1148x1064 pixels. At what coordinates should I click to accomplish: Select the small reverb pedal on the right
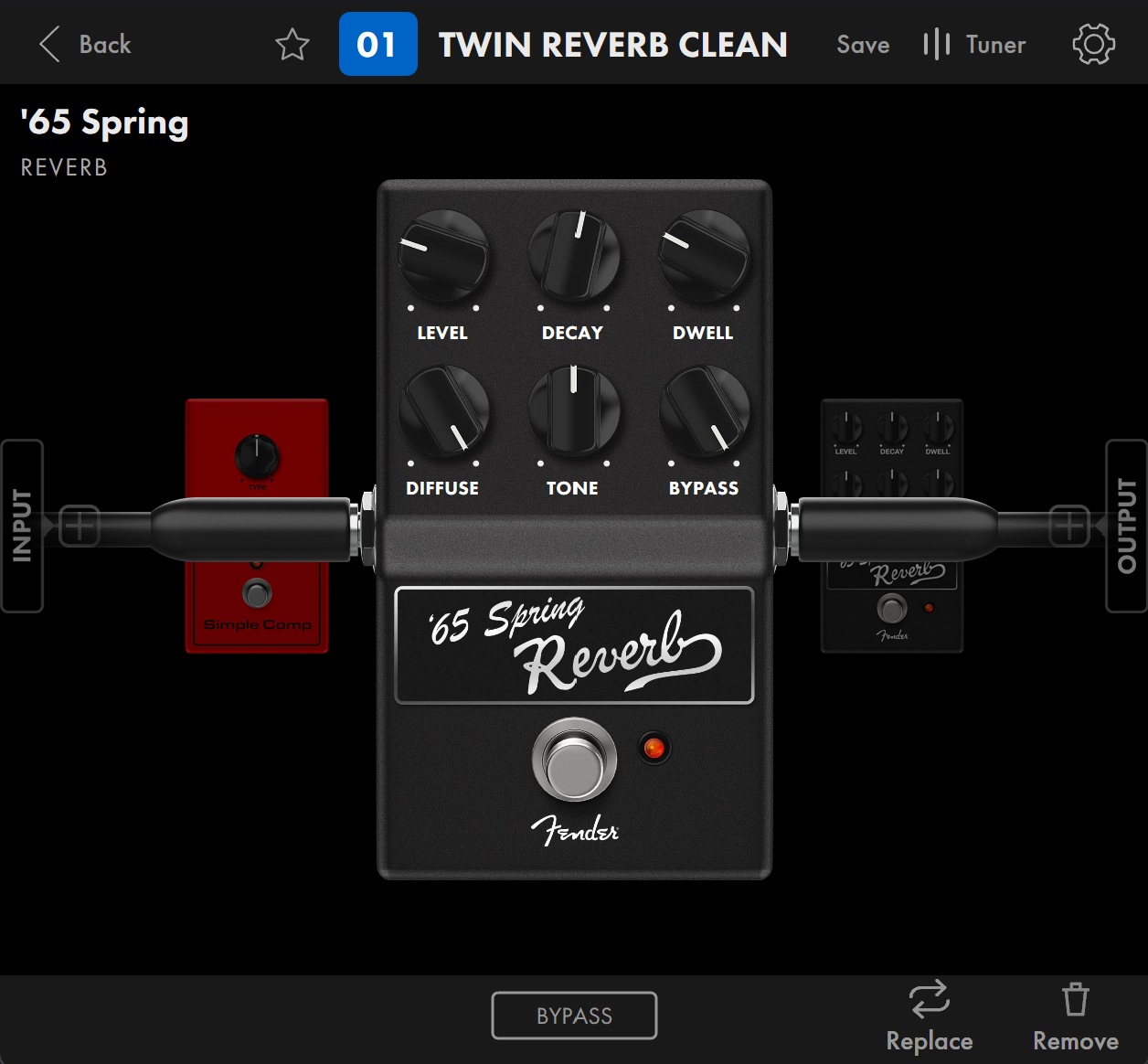(892, 526)
